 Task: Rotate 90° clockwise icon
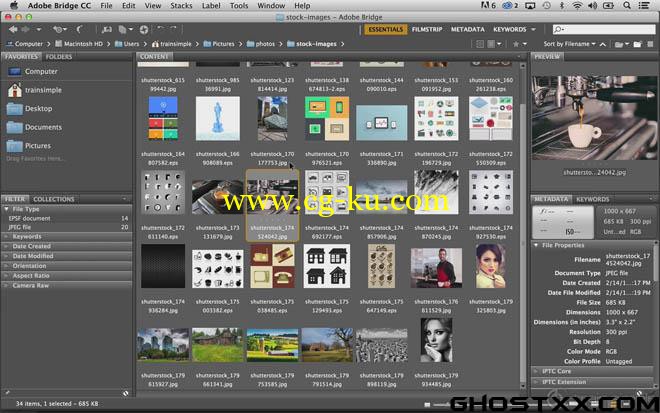click(173, 29)
